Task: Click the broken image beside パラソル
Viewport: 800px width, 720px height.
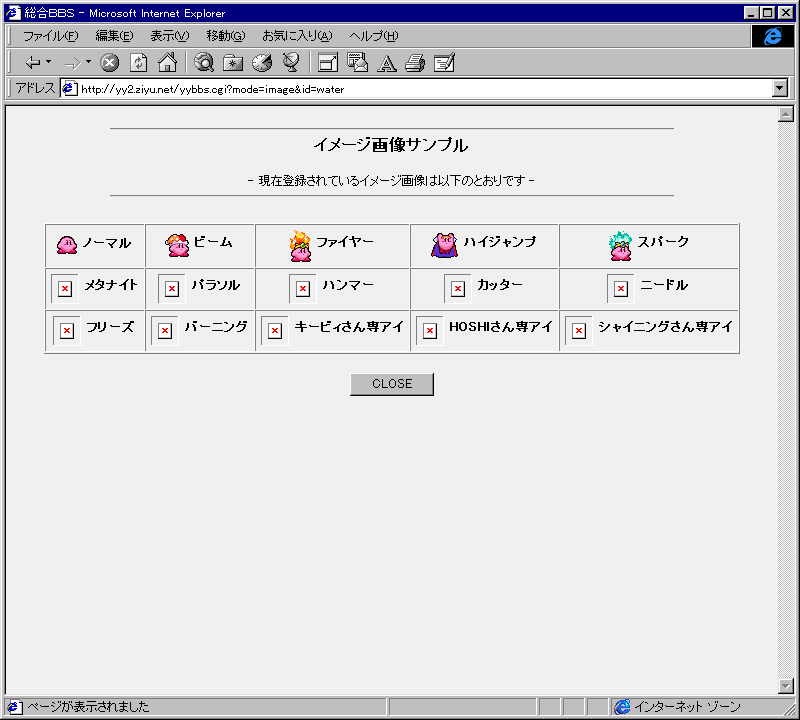Action: (172, 289)
